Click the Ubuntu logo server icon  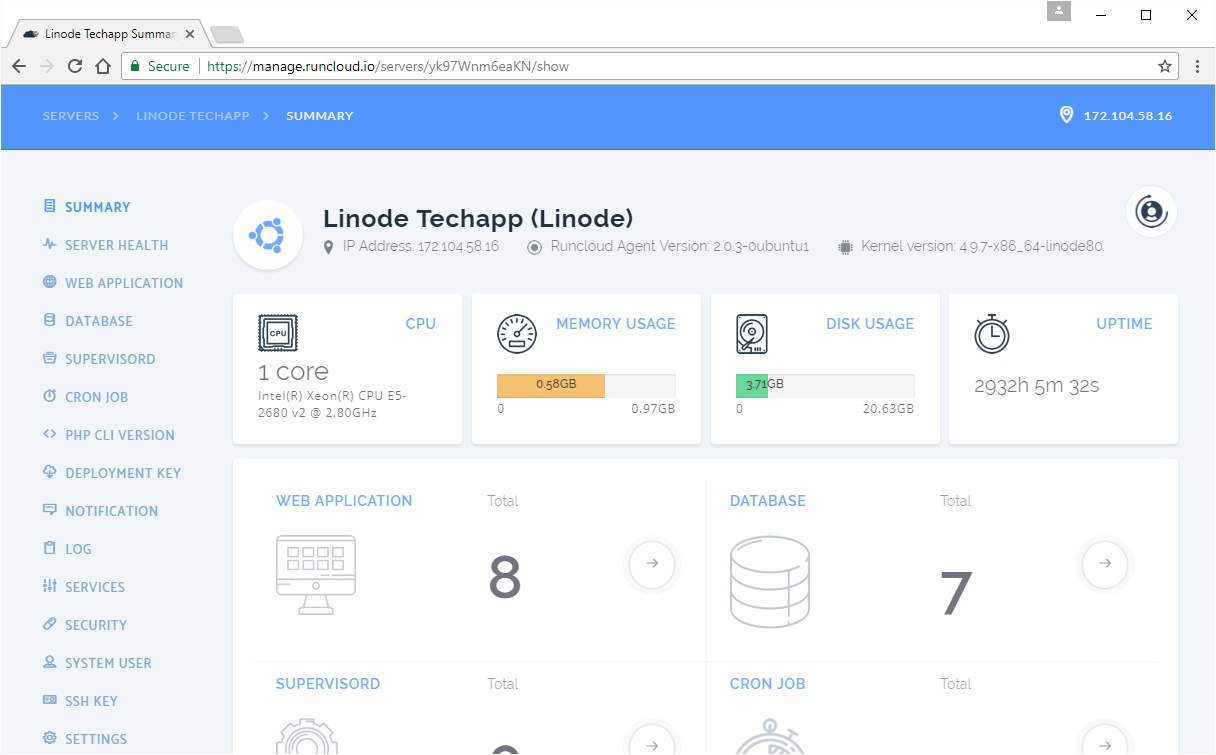267,235
